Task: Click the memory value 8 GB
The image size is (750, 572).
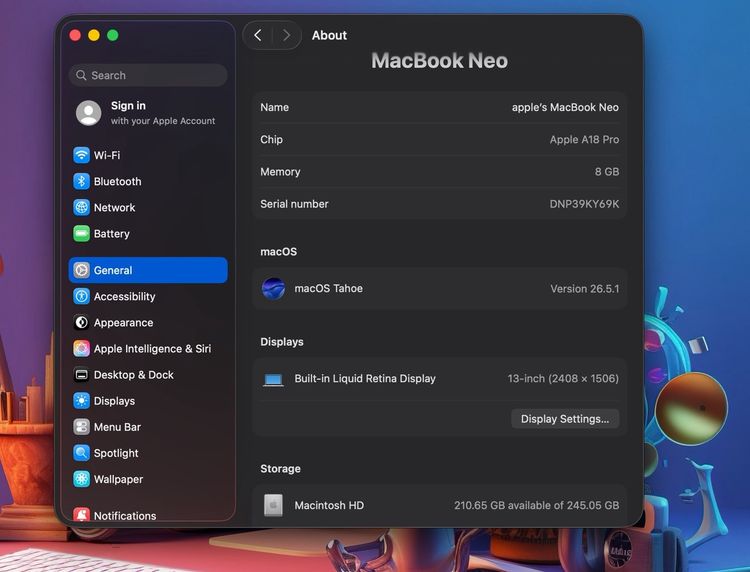Action: [x=607, y=172]
